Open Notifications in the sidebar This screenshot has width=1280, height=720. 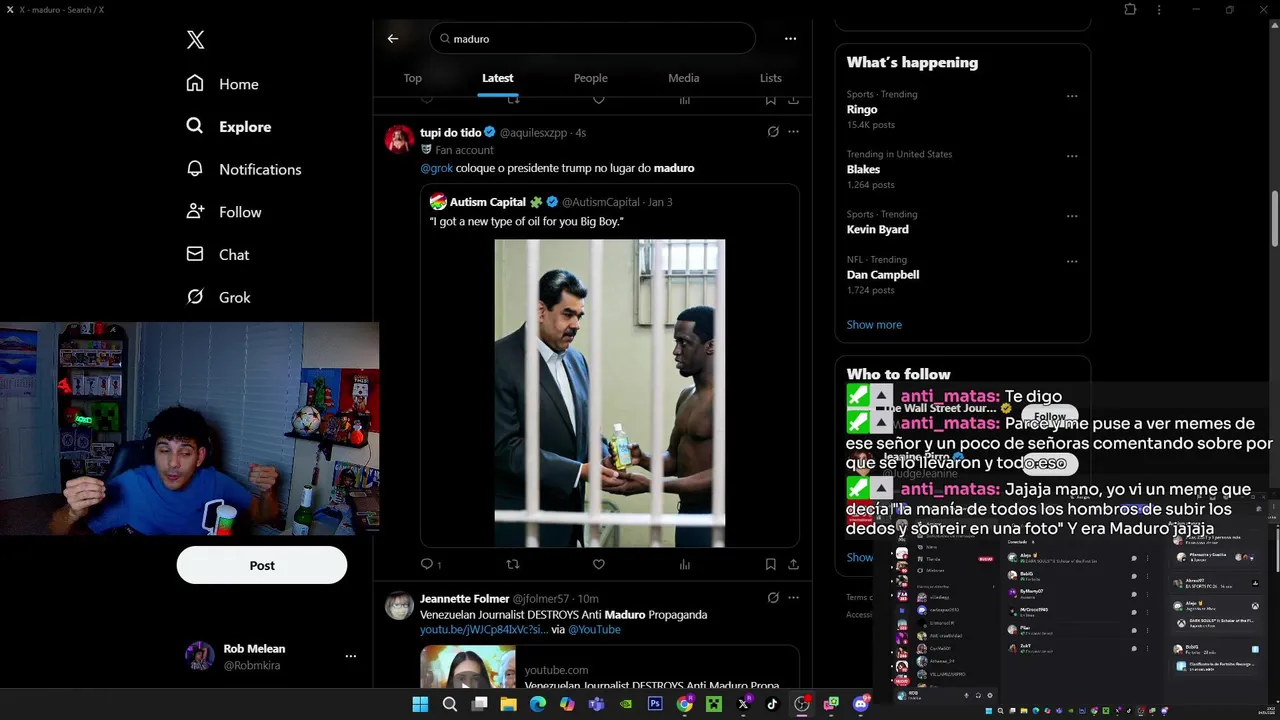[x=243, y=169]
